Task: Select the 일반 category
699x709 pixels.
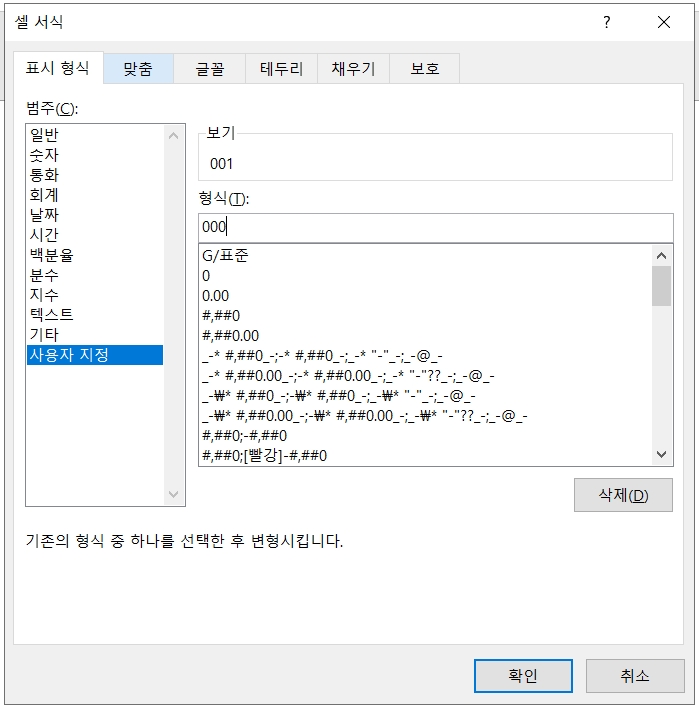Action: tap(95, 135)
